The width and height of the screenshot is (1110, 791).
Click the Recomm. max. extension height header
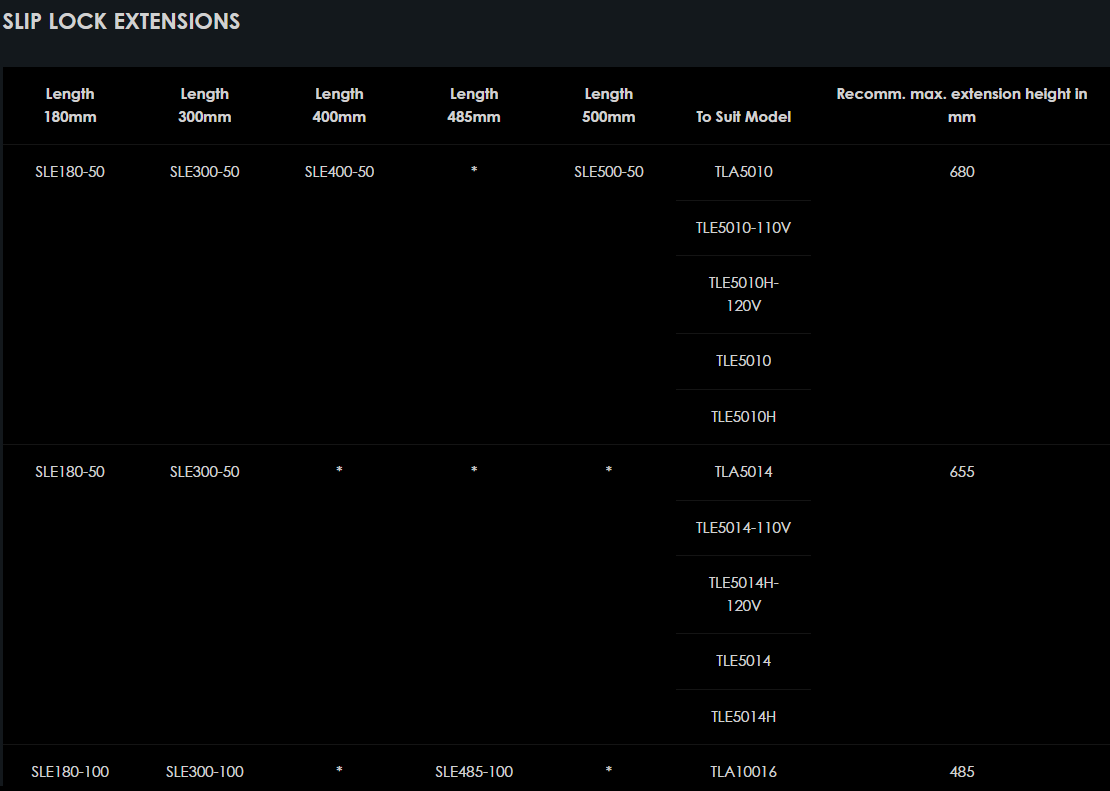(961, 105)
